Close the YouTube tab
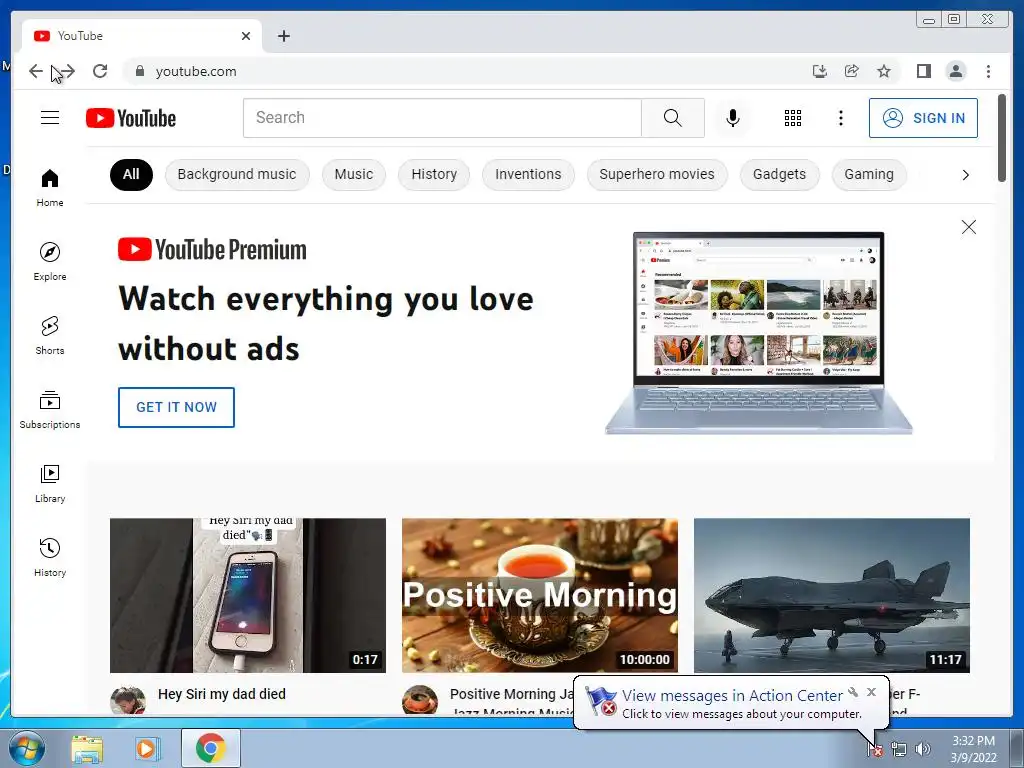This screenshot has height=768, width=1024. coord(246,36)
